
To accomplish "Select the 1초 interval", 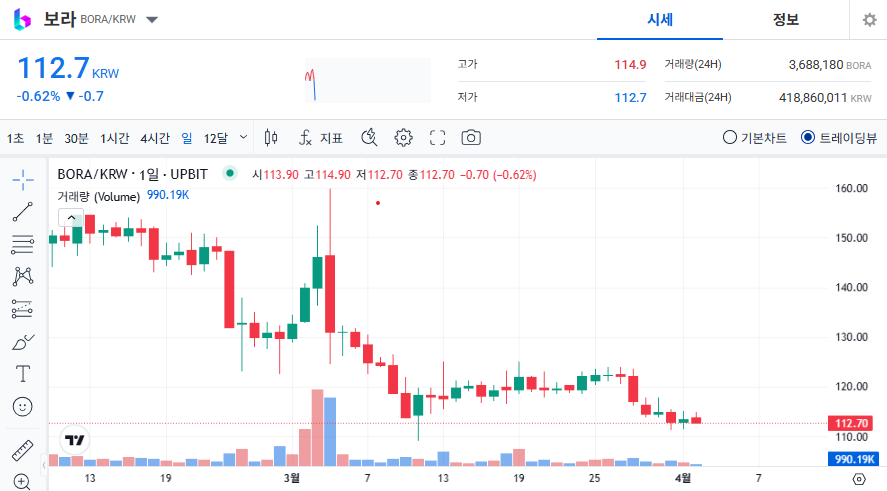I will 15,138.
